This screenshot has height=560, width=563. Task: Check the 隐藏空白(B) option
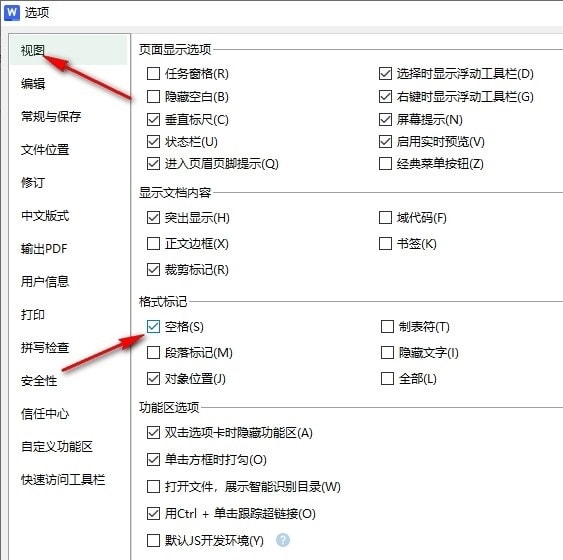click(x=153, y=97)
